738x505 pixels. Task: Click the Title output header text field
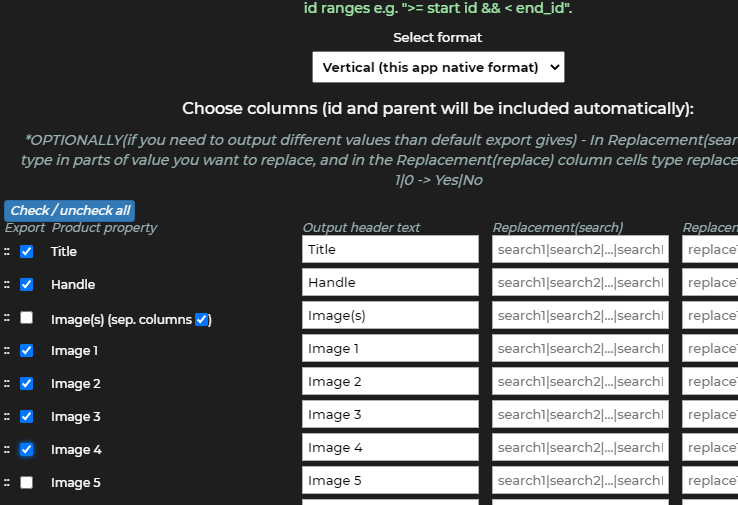tap(390, 249)
